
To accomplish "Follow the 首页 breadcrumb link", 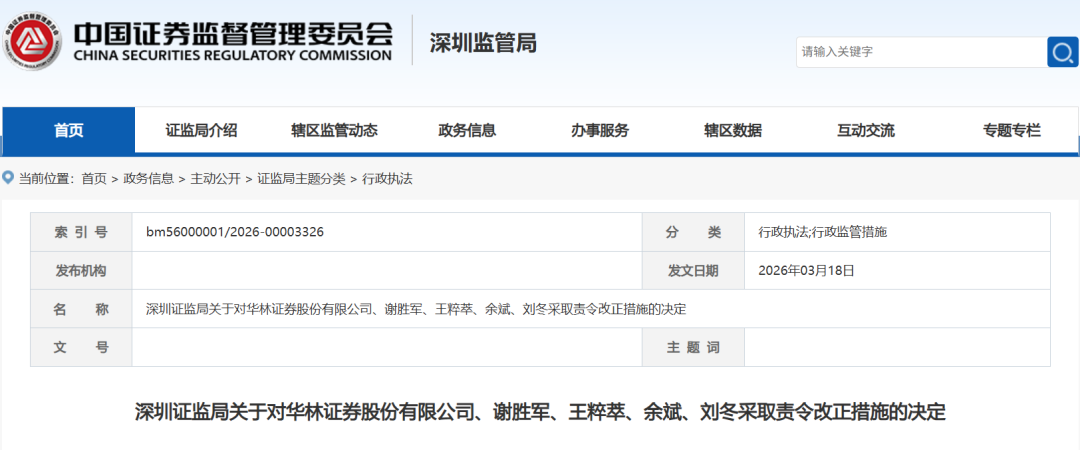I will (94, 179).
